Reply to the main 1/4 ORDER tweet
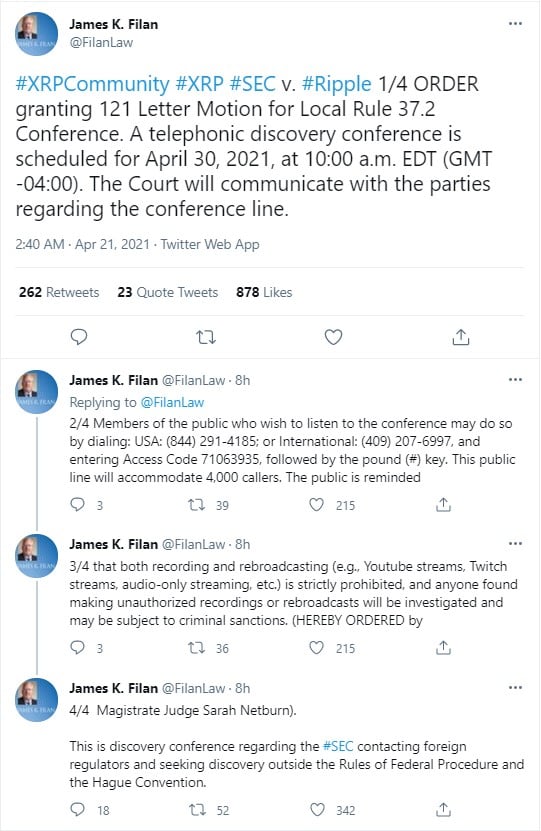Screen dimensions: 541x831 coord(78,337)
